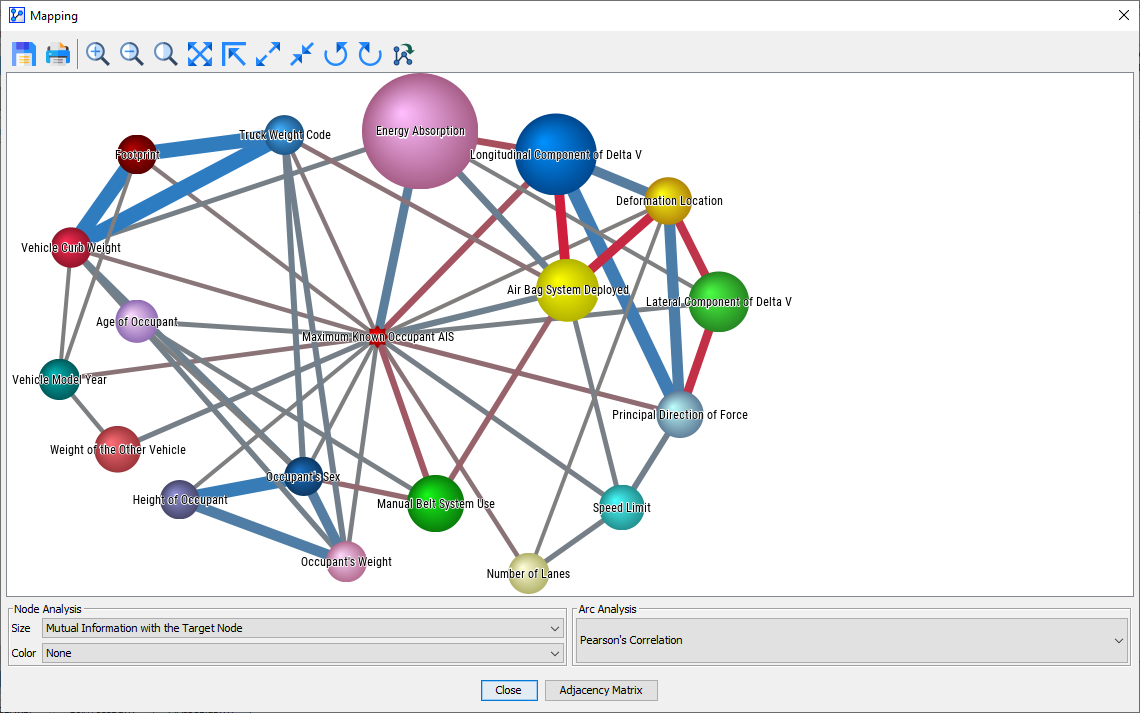Viewport: 1140px width, 713px height.
Task: Click the Air Bag System Deployed node
Action: [568, 290]
